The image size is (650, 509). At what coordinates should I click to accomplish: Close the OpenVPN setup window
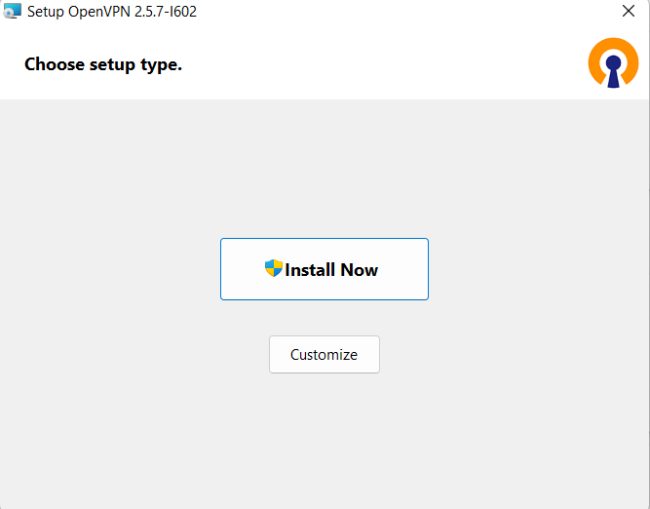[628, 11]
